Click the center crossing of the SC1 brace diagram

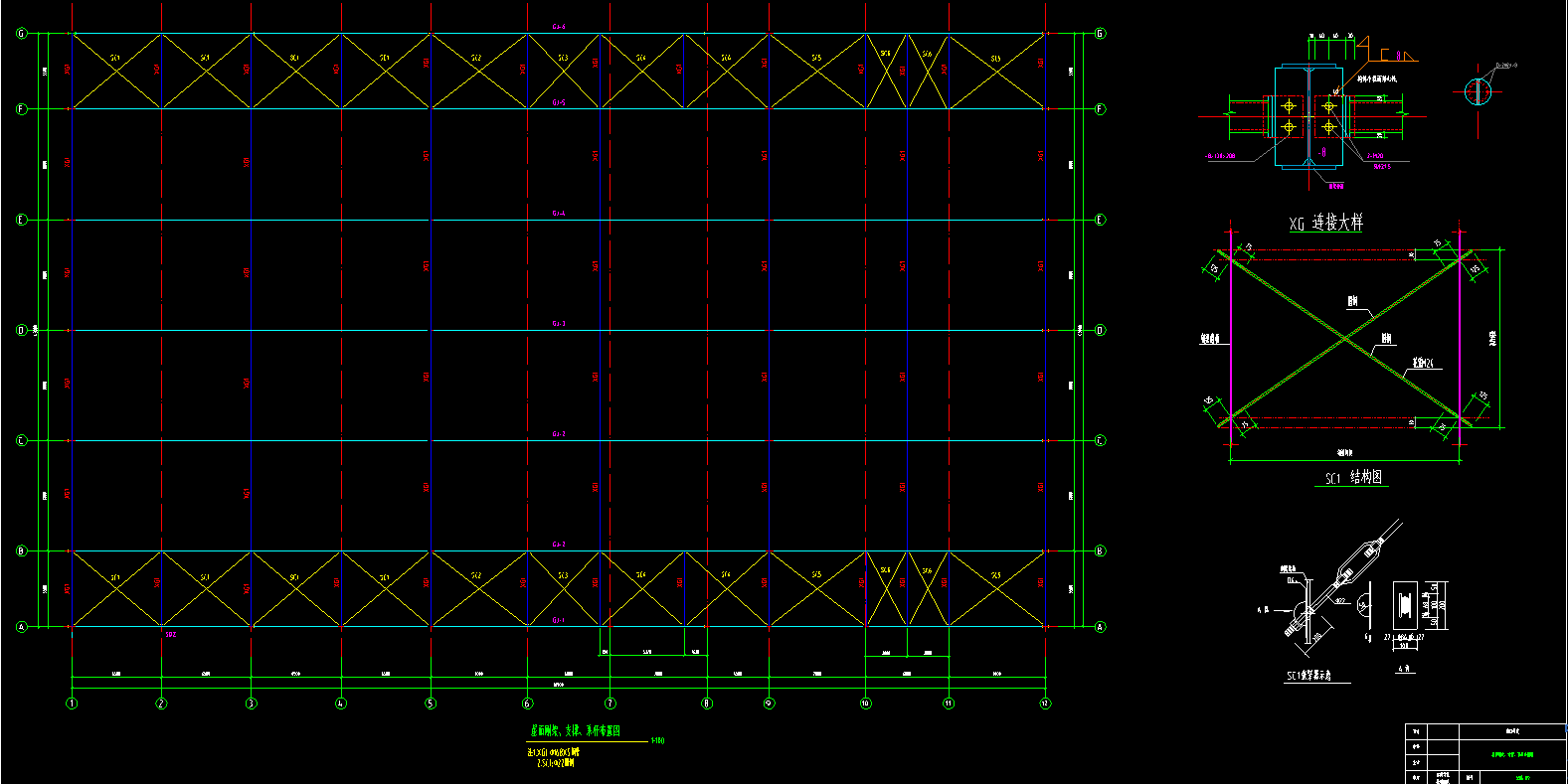coord(1346,339)
